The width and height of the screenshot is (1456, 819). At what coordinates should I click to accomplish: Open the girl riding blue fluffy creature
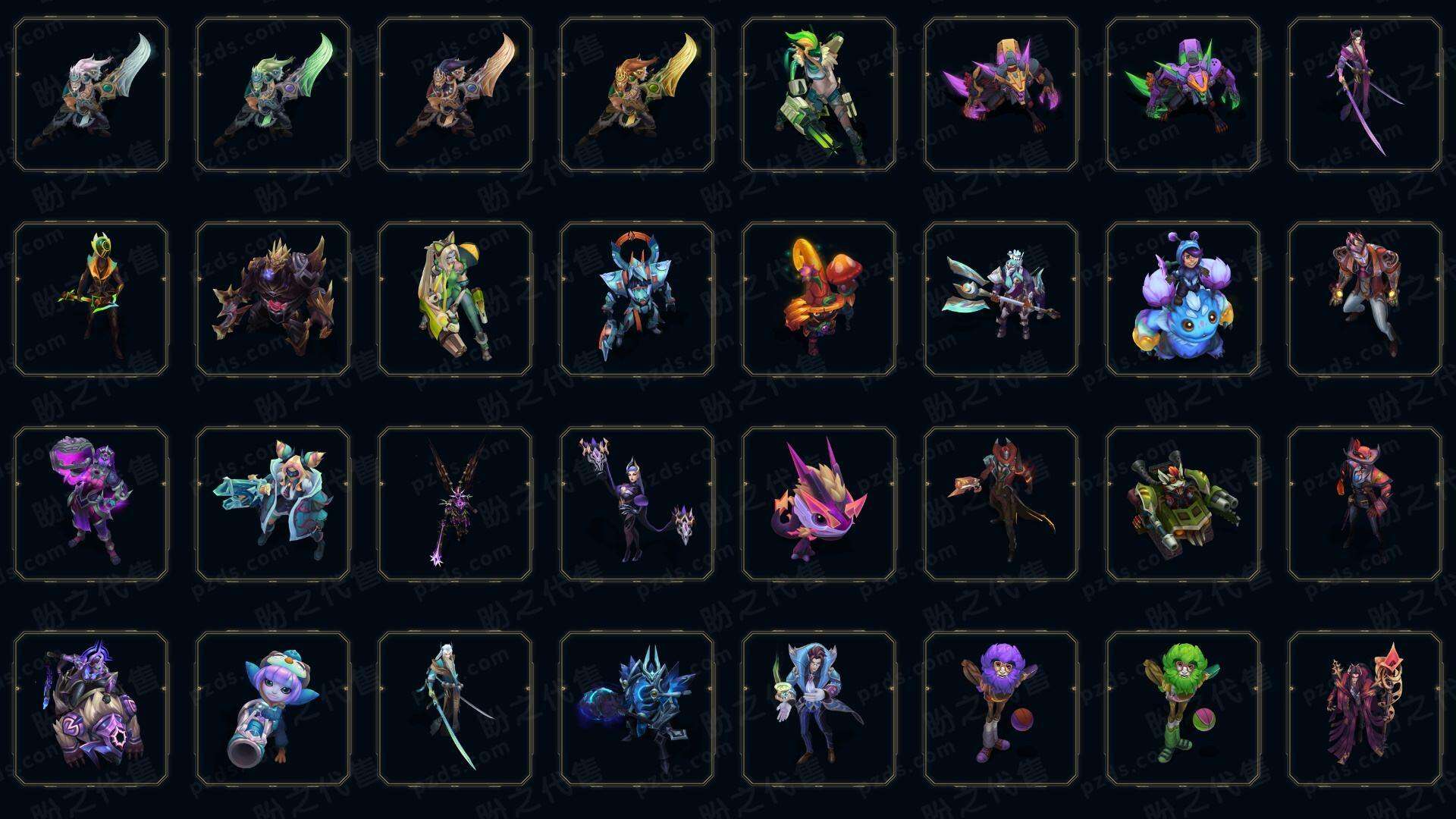[1183, 299]
